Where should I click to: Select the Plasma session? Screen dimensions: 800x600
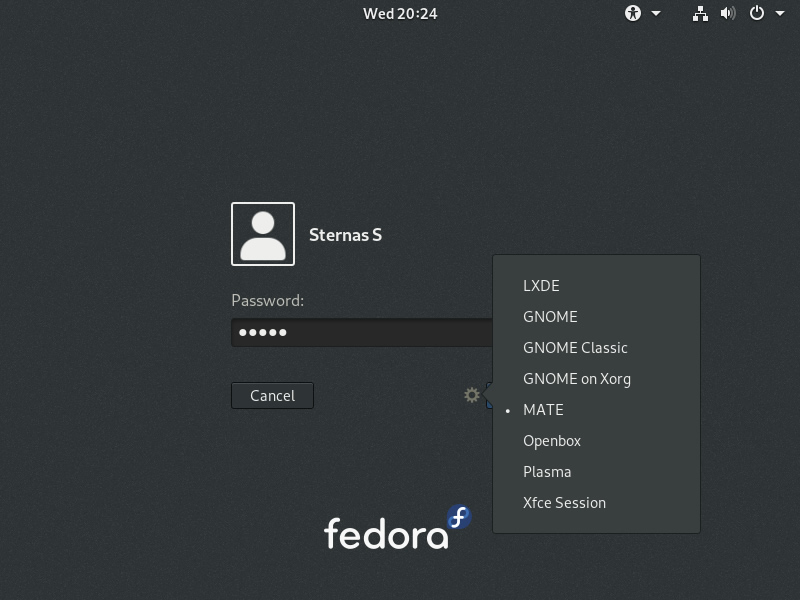tap(596, 472)
